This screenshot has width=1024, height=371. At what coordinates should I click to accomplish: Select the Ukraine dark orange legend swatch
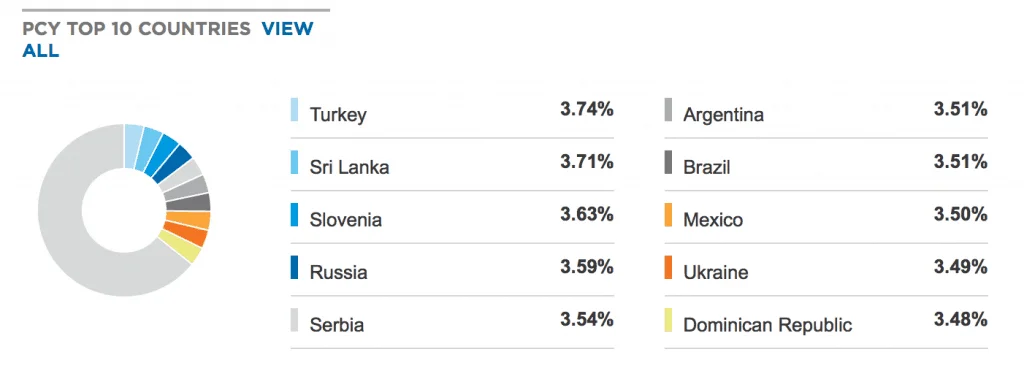point(668,267)
